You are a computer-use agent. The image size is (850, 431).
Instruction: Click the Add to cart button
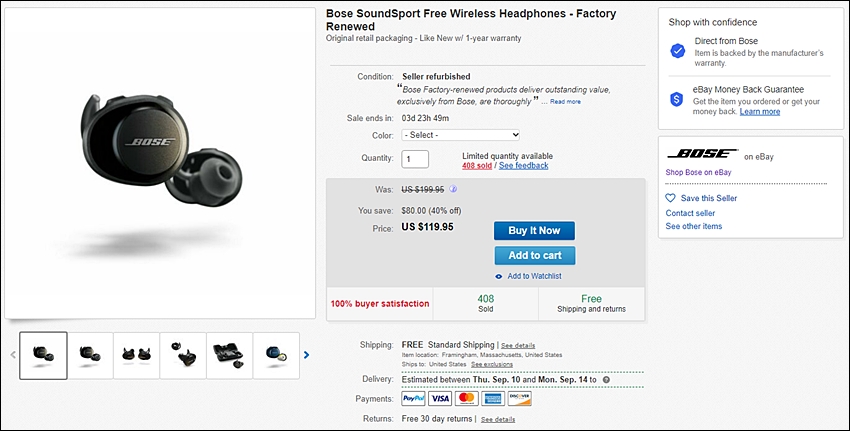(x=535, y=255)
